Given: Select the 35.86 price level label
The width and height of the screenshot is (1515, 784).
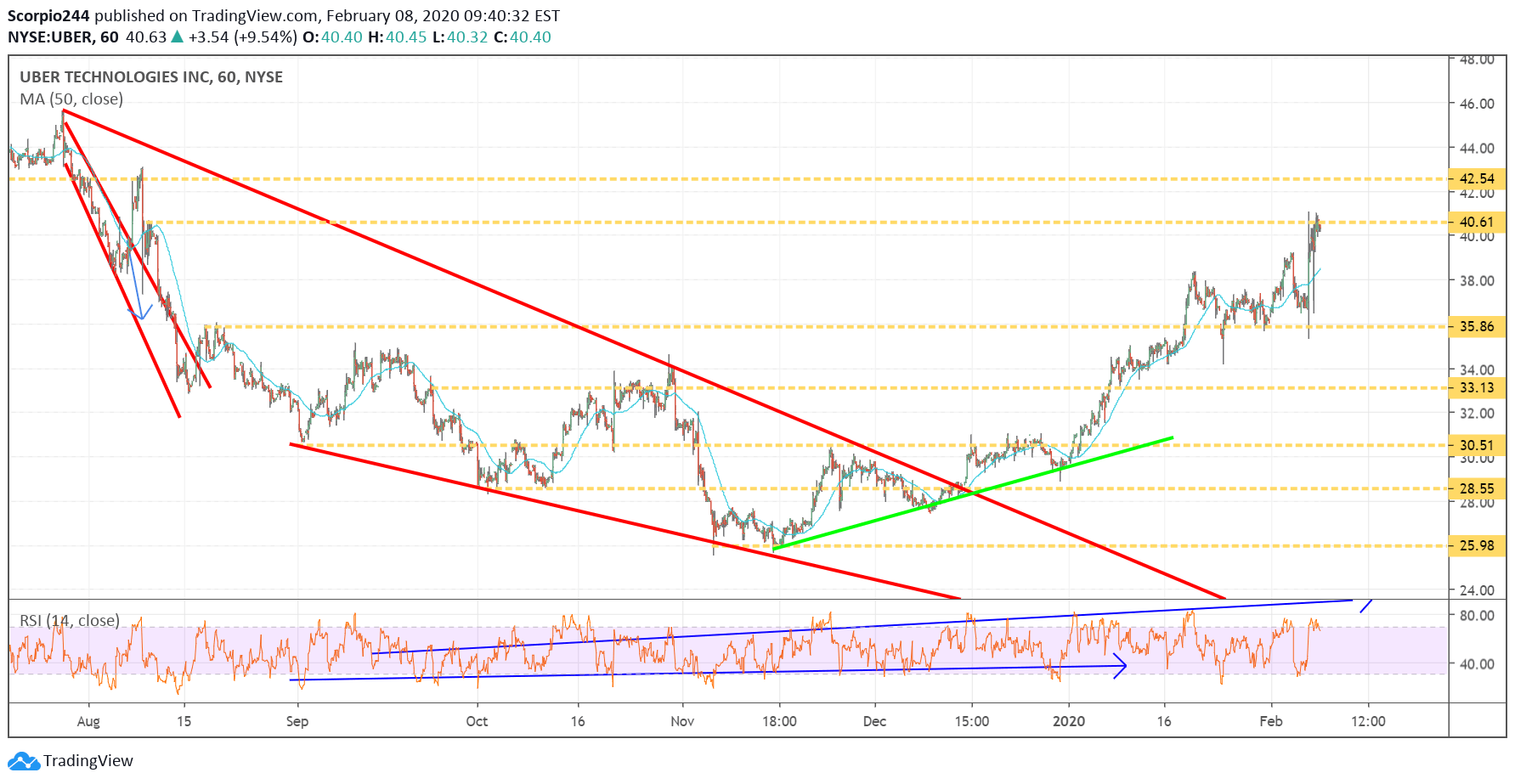Looking at the screenshot, I should 1477,326.
